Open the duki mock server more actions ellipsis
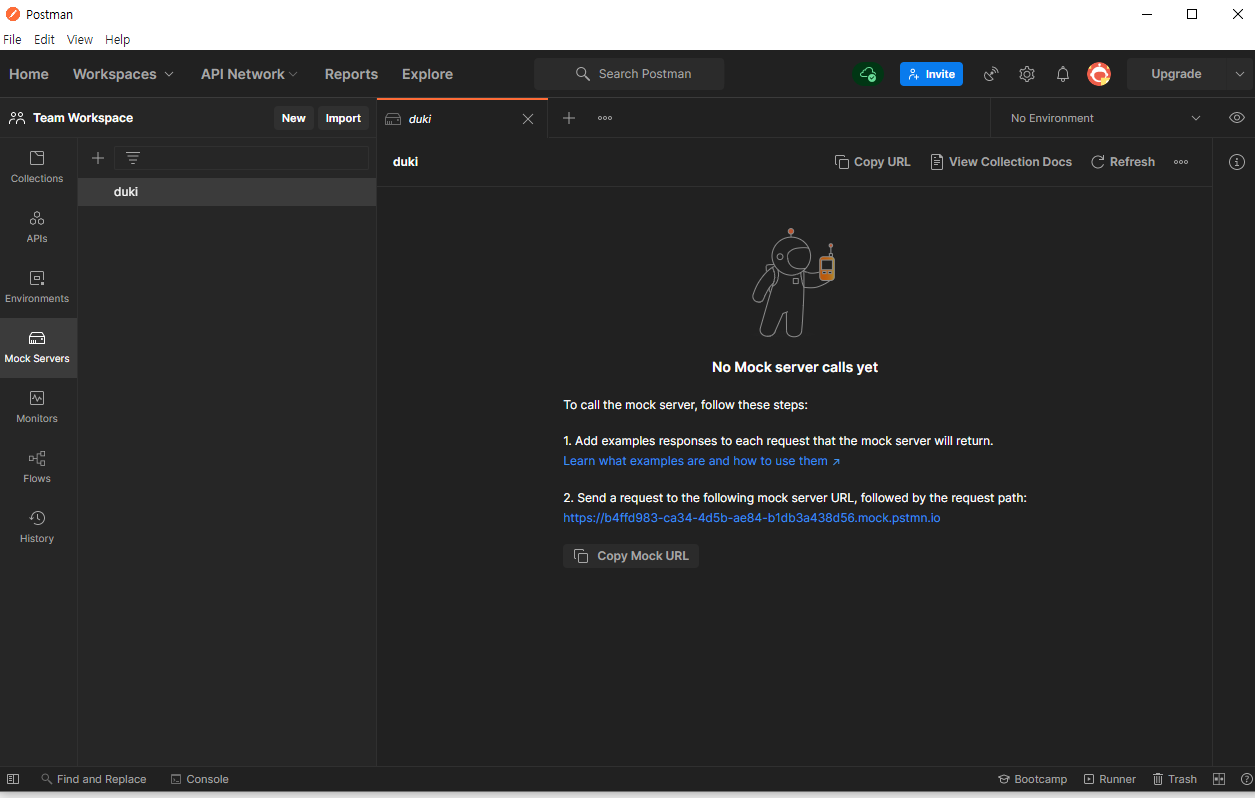The image size is (1255, 798). (x=1181, y=162)
